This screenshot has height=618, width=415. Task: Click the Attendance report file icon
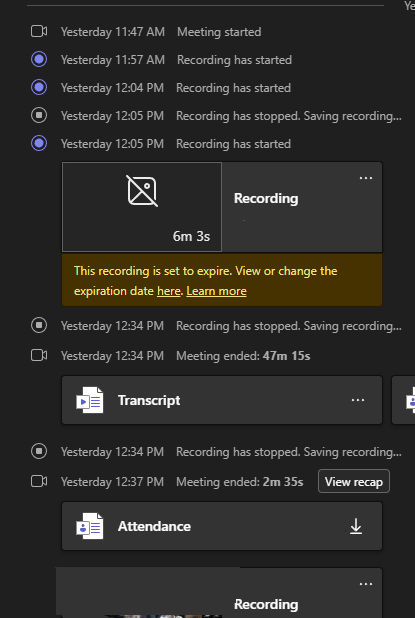tap(90, 526)
